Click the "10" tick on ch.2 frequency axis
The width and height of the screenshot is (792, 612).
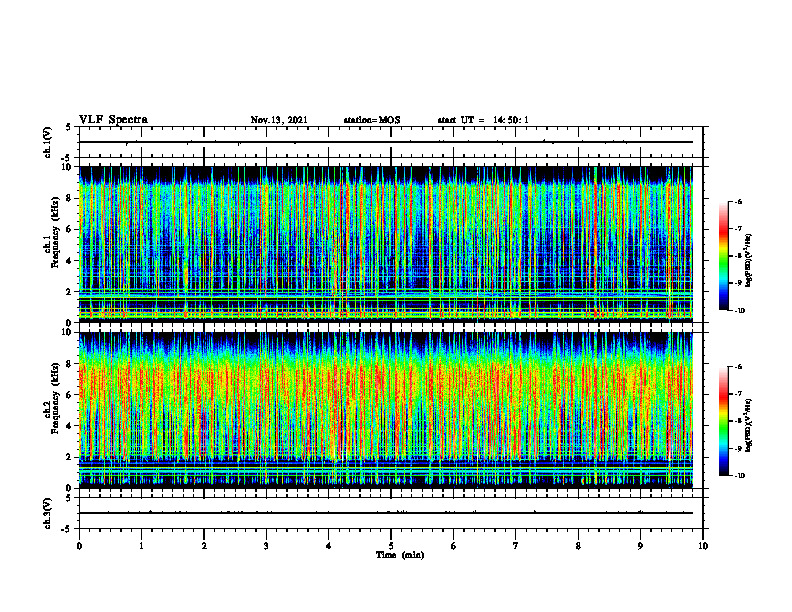pos(66,332)
